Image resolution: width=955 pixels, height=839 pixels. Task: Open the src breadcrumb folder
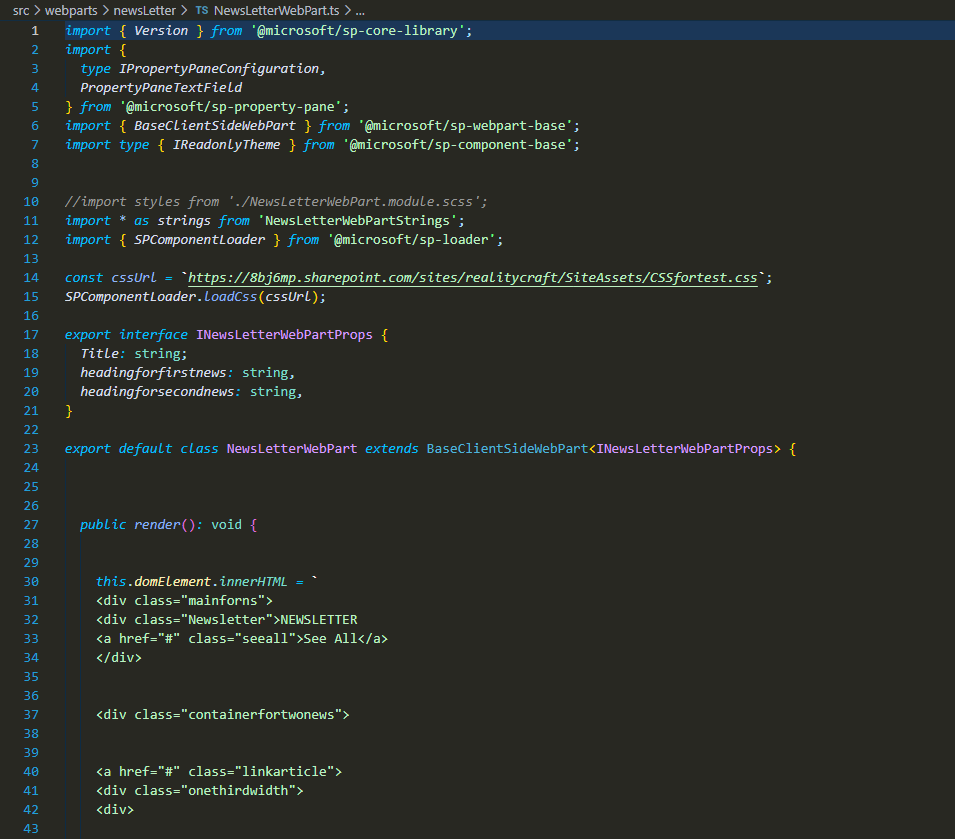tap(21, 10)
